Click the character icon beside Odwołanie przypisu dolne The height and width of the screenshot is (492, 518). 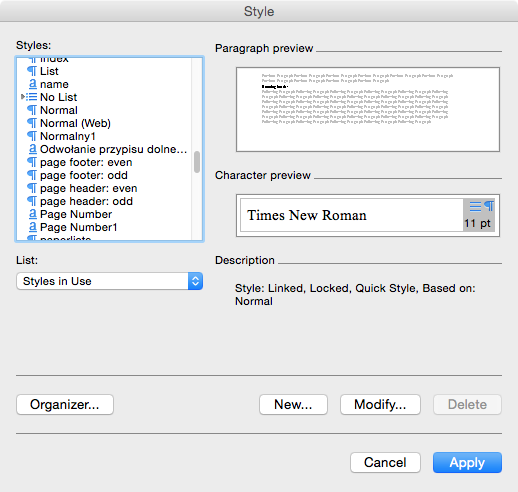[32, 149]
